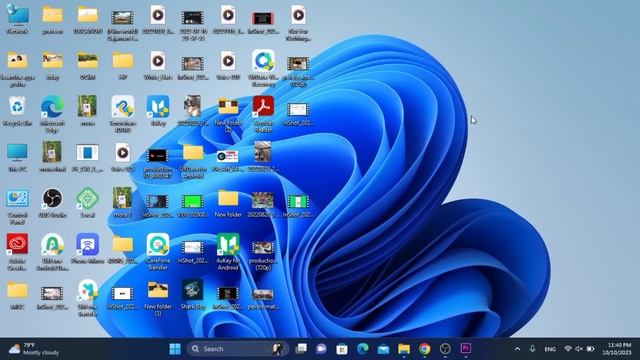The image size is (640, 360).
Task: Launch Edge from the taskbar
Action: point(362,349)
